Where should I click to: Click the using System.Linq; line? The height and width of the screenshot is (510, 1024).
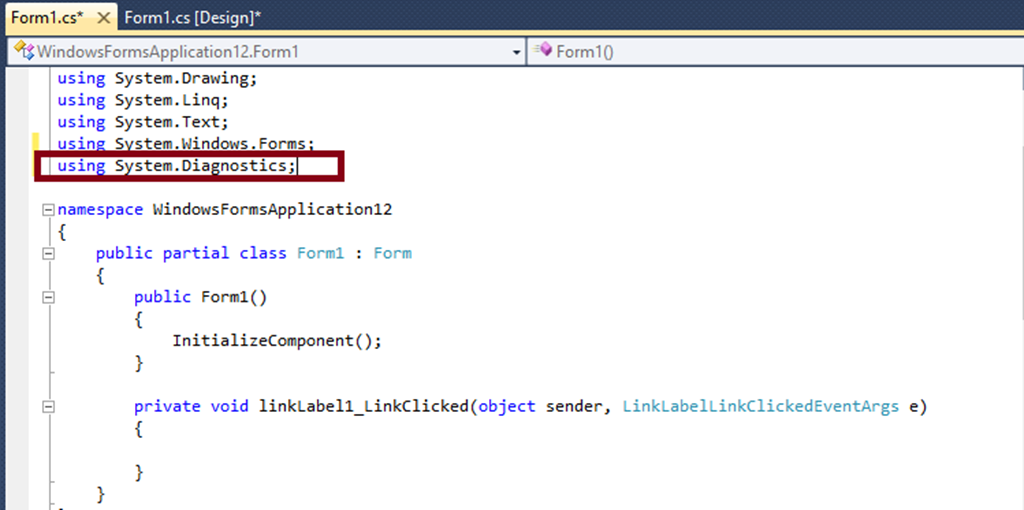143,100
